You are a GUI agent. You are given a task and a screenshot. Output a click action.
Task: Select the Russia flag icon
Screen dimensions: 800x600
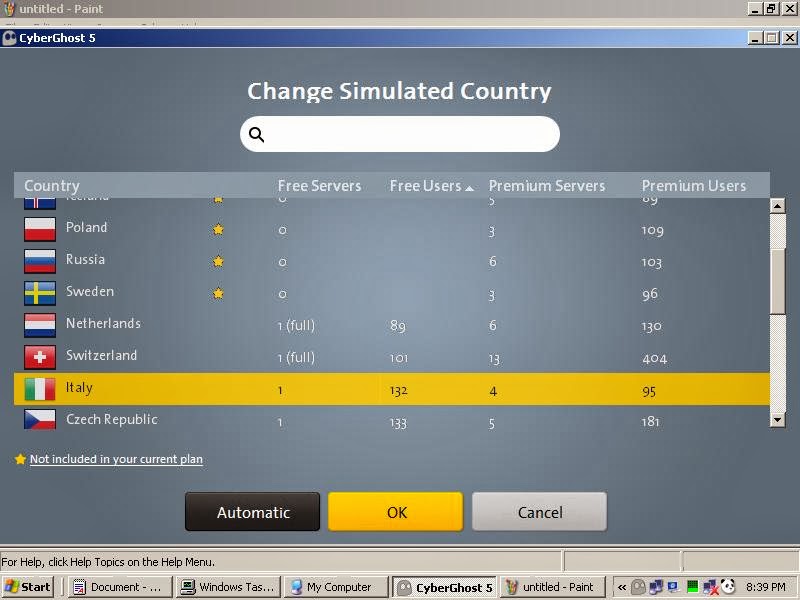coord(40,261)
